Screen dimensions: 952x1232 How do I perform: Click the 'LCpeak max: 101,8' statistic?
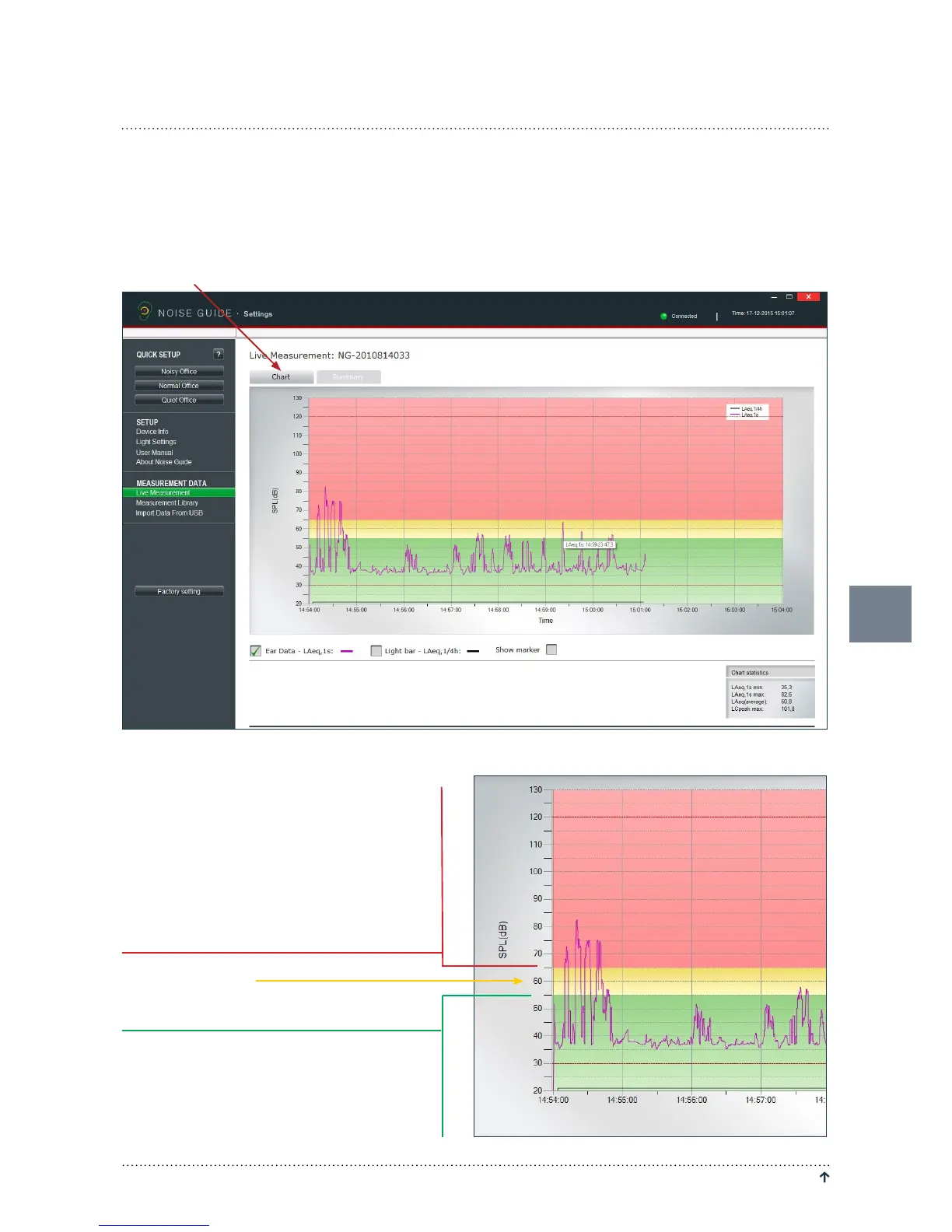pyautogui.click(x=762, y=709)
